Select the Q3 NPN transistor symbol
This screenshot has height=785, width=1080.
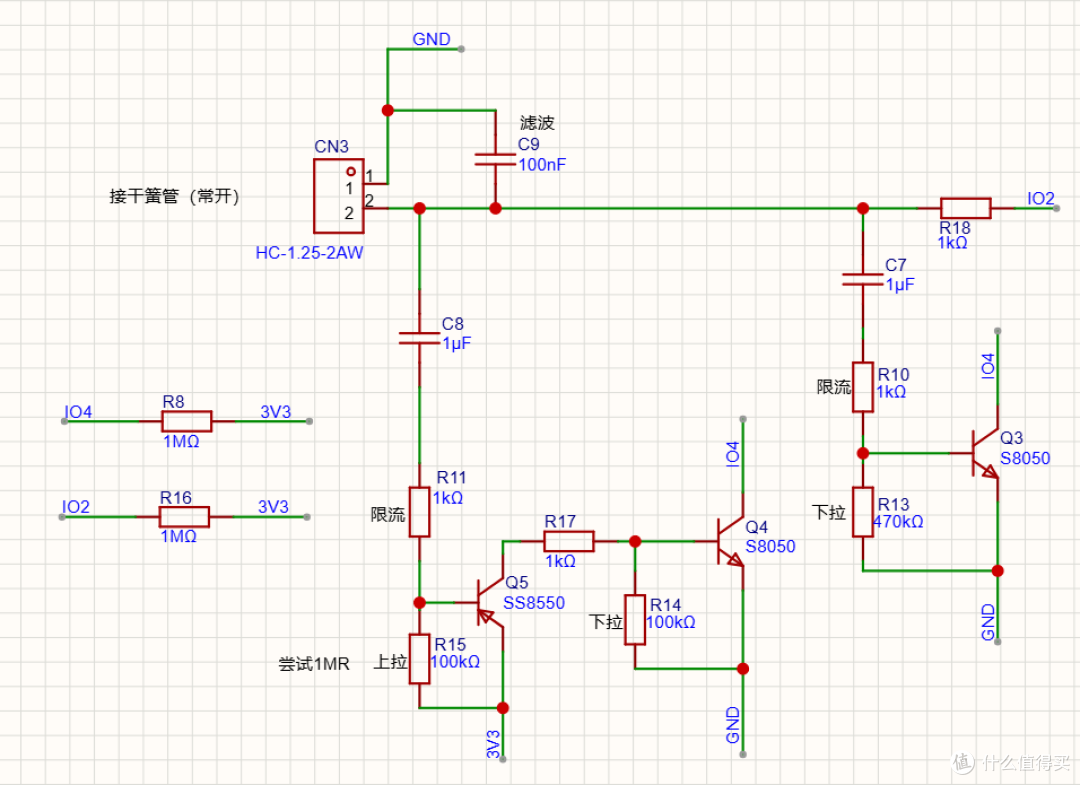coord(984,452)
